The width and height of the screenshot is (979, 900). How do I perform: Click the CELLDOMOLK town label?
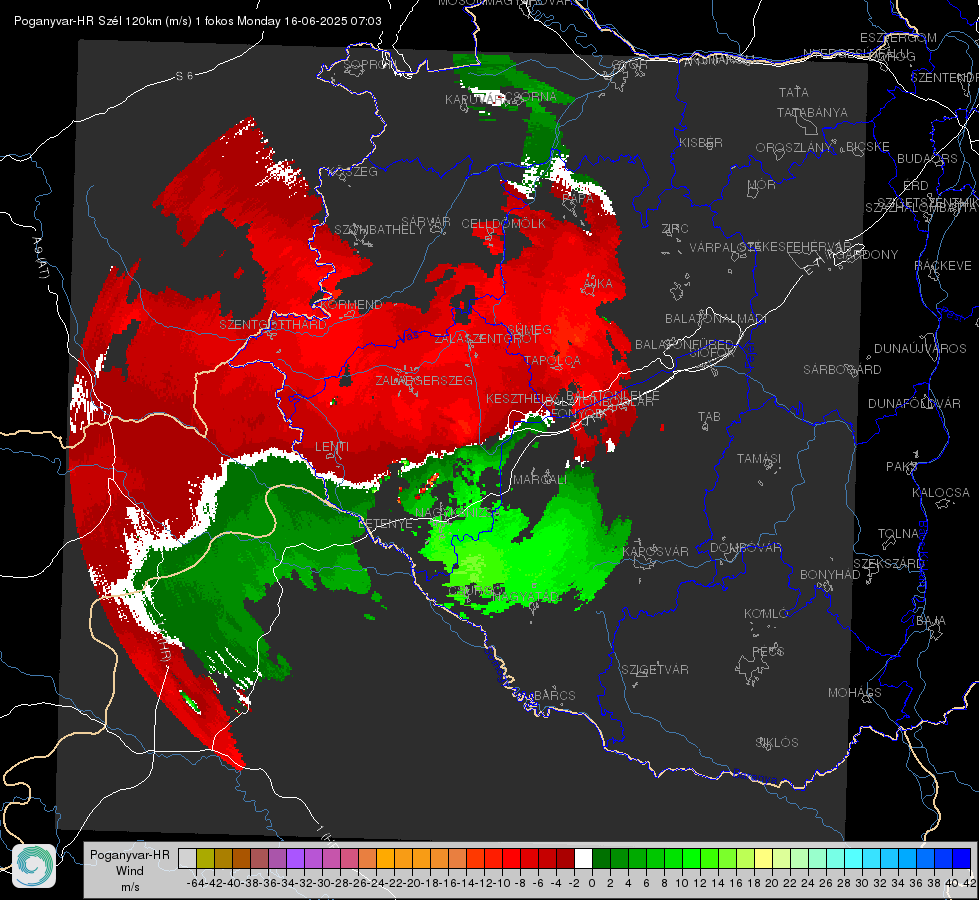point(504,224)
